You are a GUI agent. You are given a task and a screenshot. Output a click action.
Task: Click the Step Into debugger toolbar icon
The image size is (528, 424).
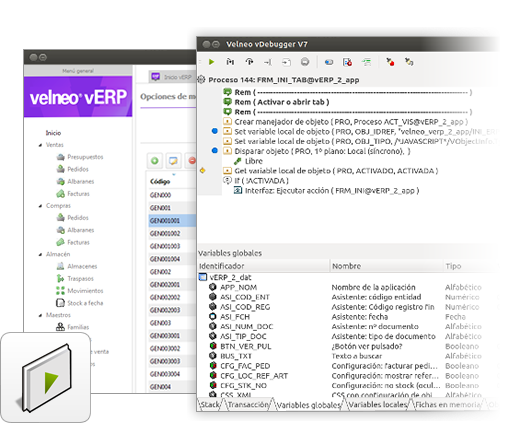click(x=230, y=62)
